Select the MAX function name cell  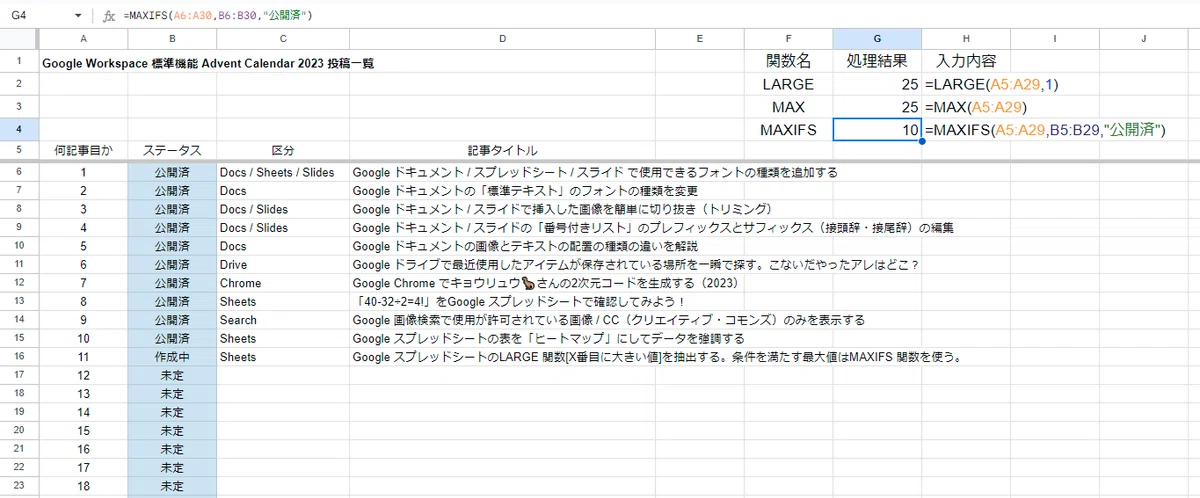788,107
